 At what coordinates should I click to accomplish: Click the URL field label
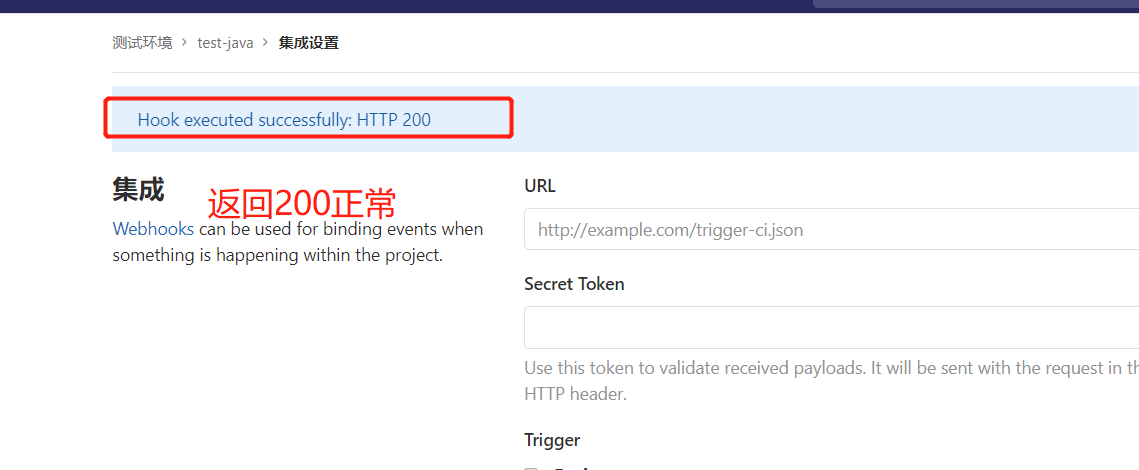coord(540,186)
